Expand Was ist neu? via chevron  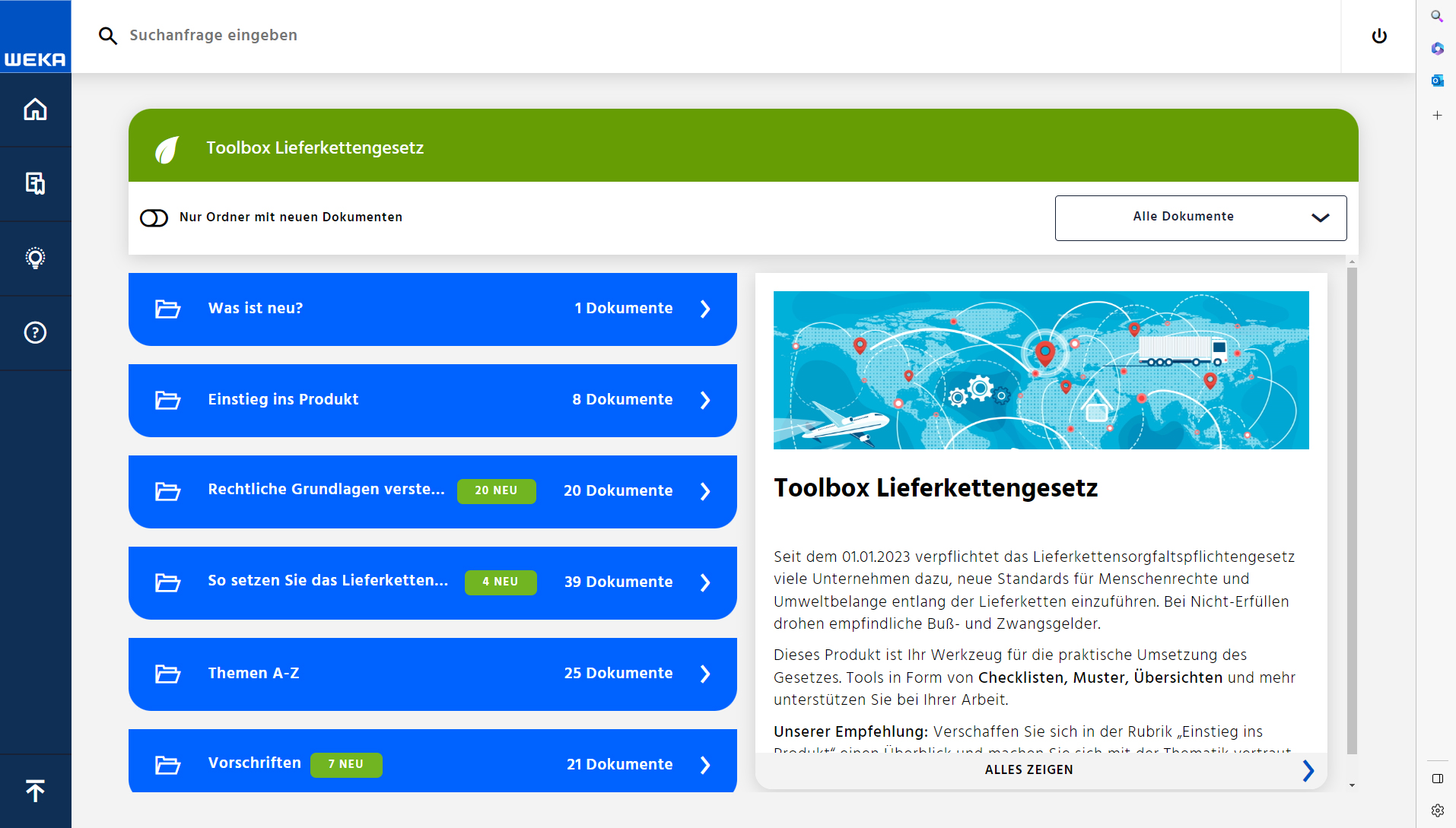(705, 309)
